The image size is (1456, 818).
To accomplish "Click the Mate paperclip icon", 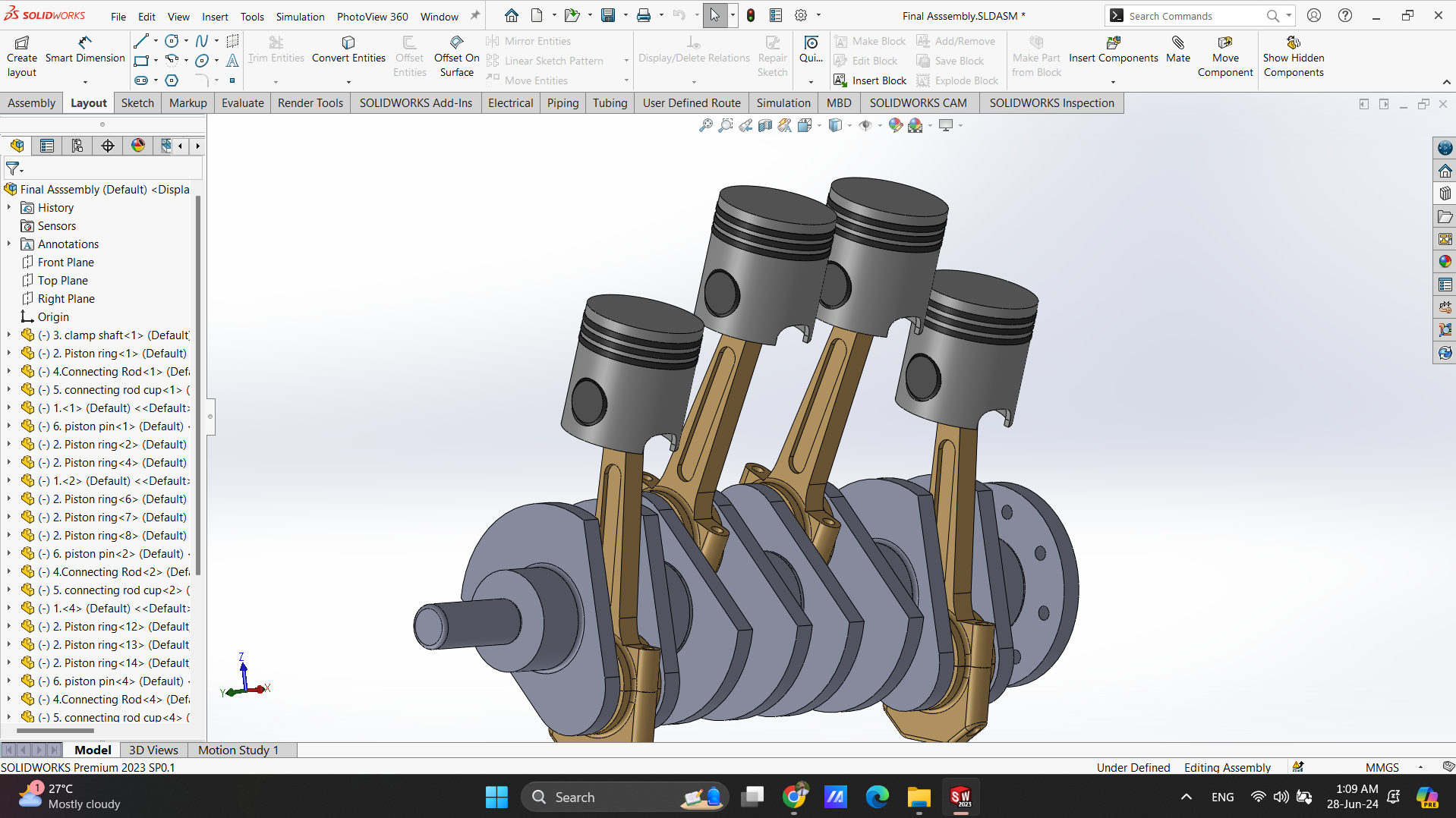I will 1178,42.
